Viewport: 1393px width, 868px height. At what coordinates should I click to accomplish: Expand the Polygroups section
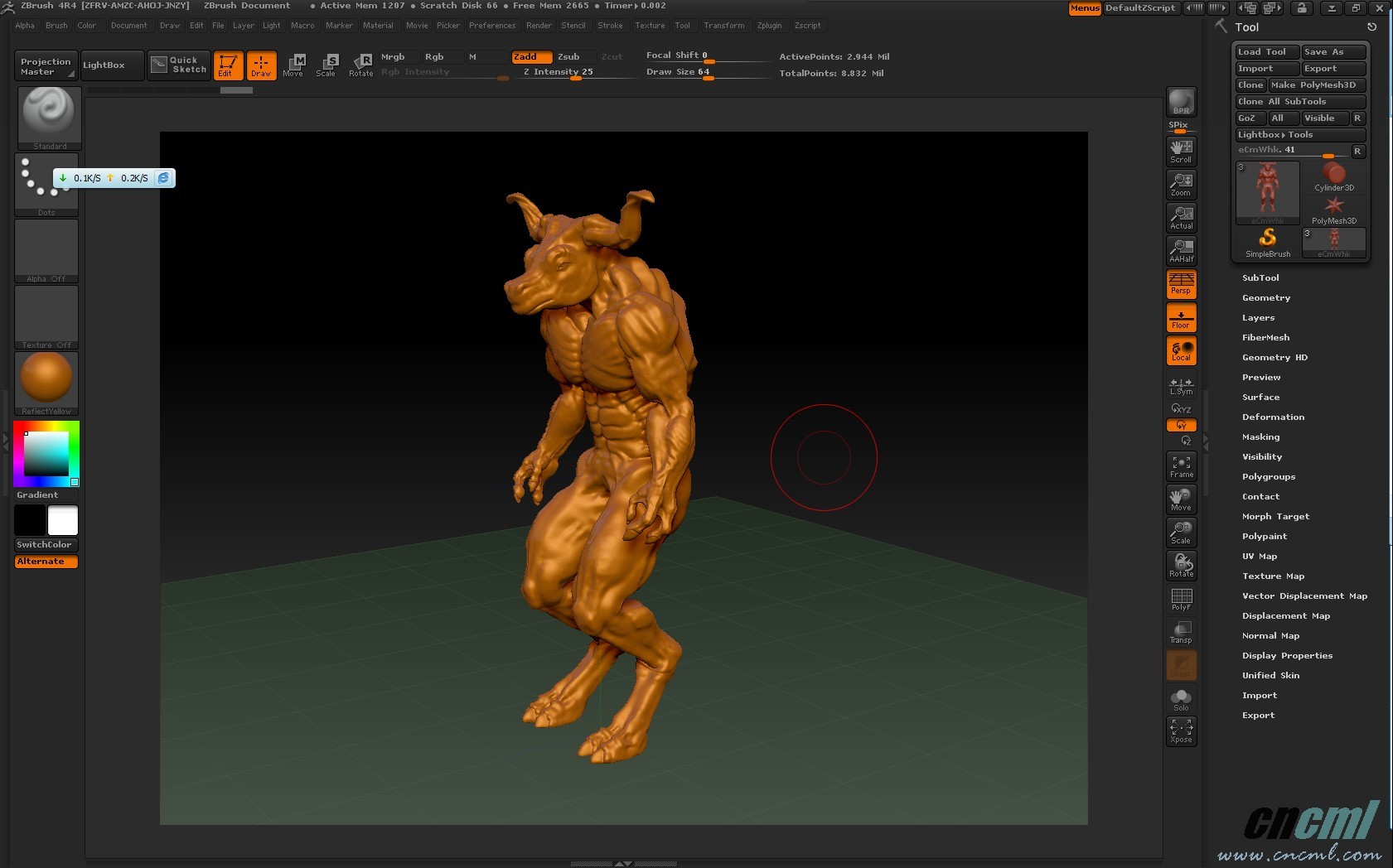pos(1268,476)
